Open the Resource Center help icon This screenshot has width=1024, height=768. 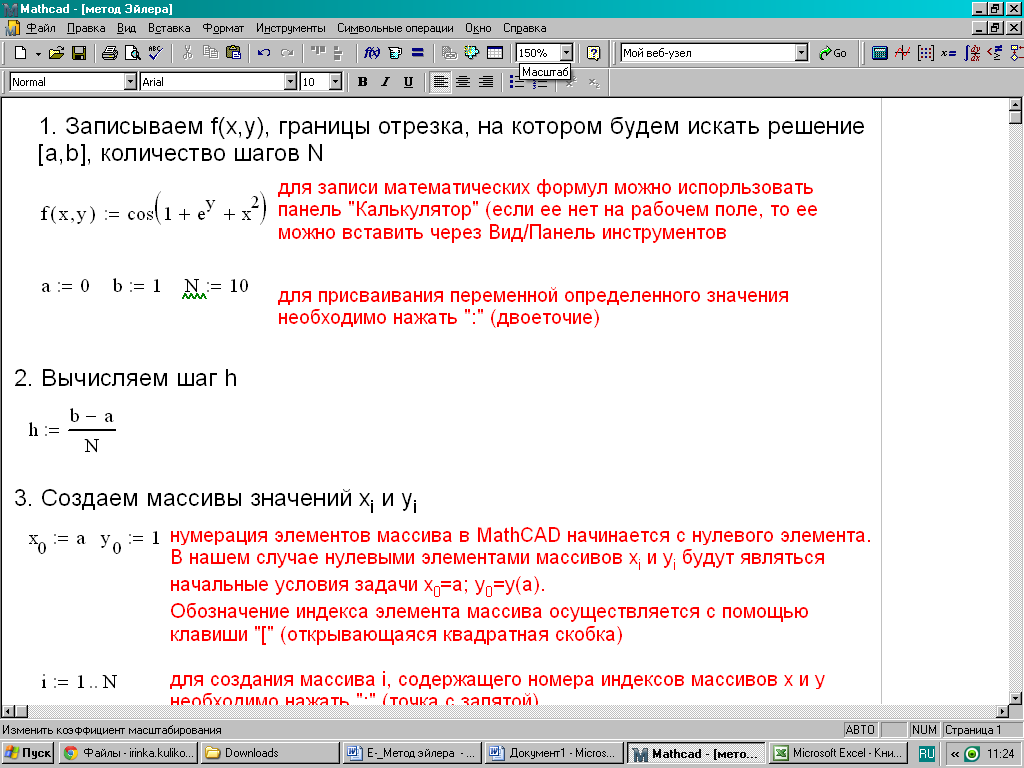[593, 53]
